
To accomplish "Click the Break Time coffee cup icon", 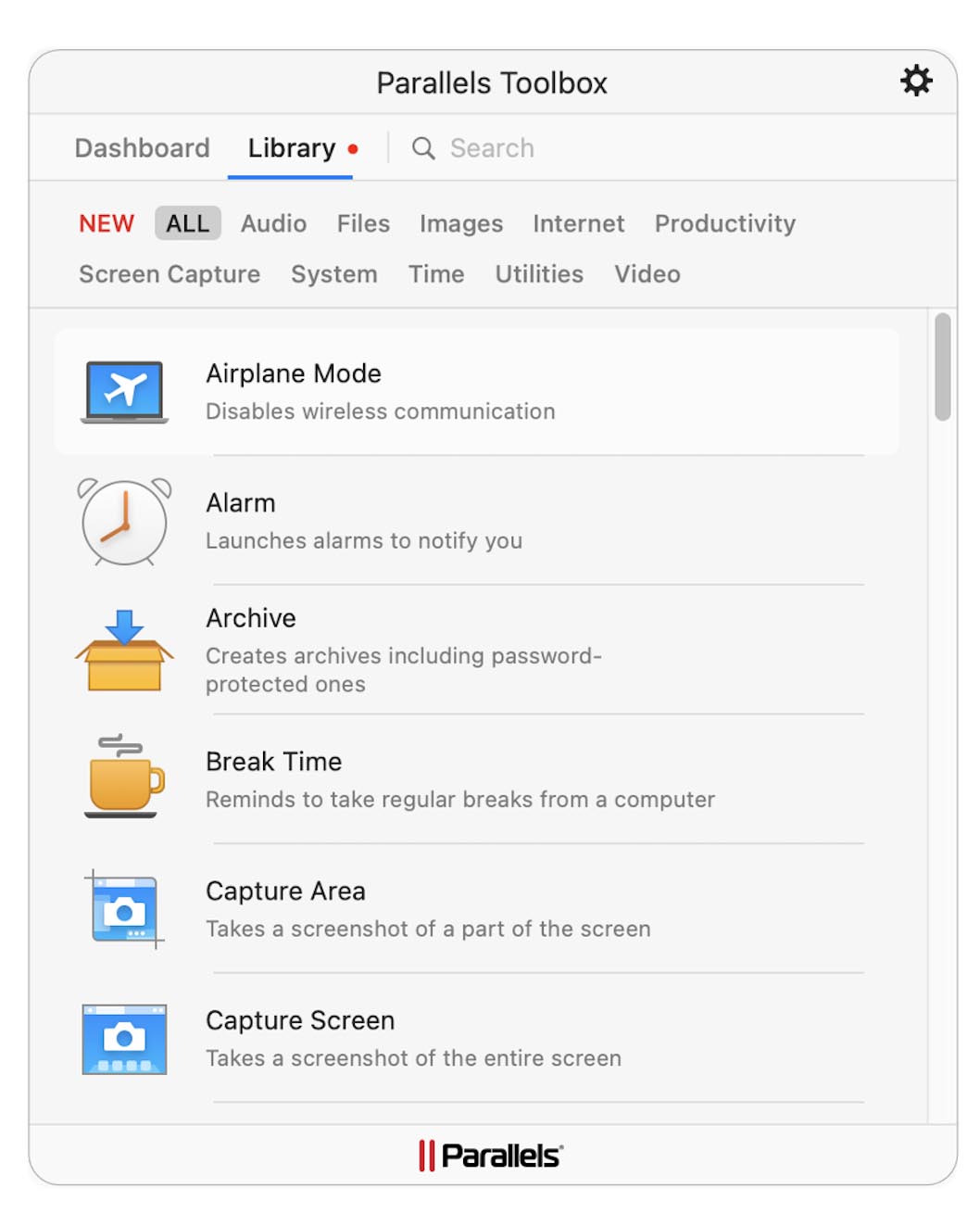I will point(124,777).
